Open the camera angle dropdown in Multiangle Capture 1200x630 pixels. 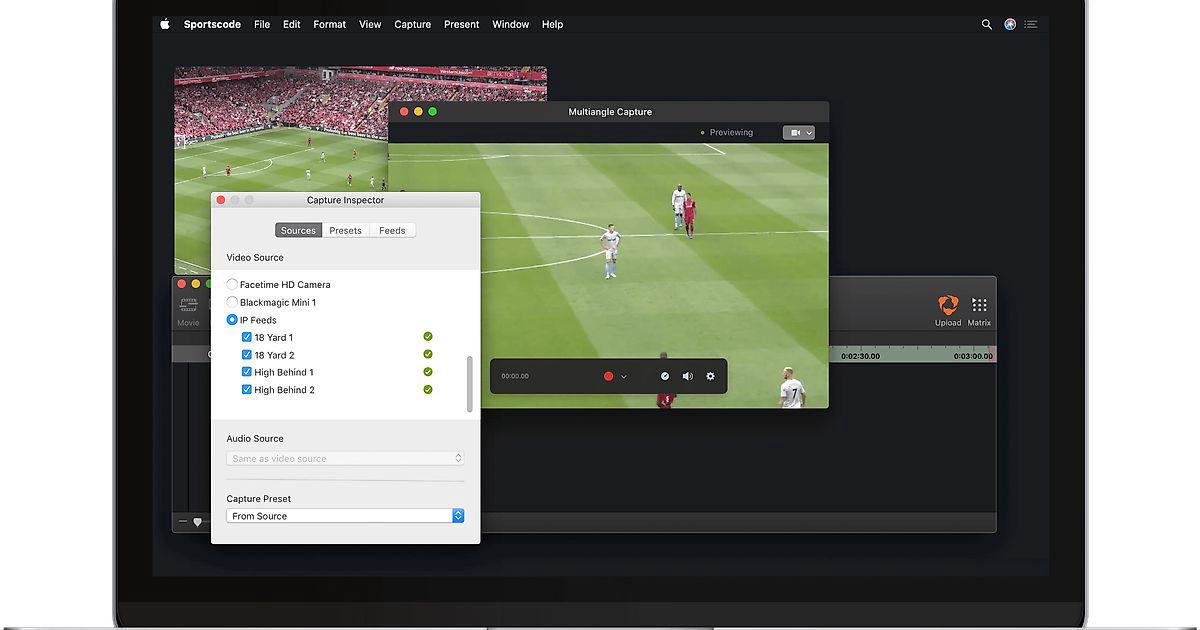[798, 132]
